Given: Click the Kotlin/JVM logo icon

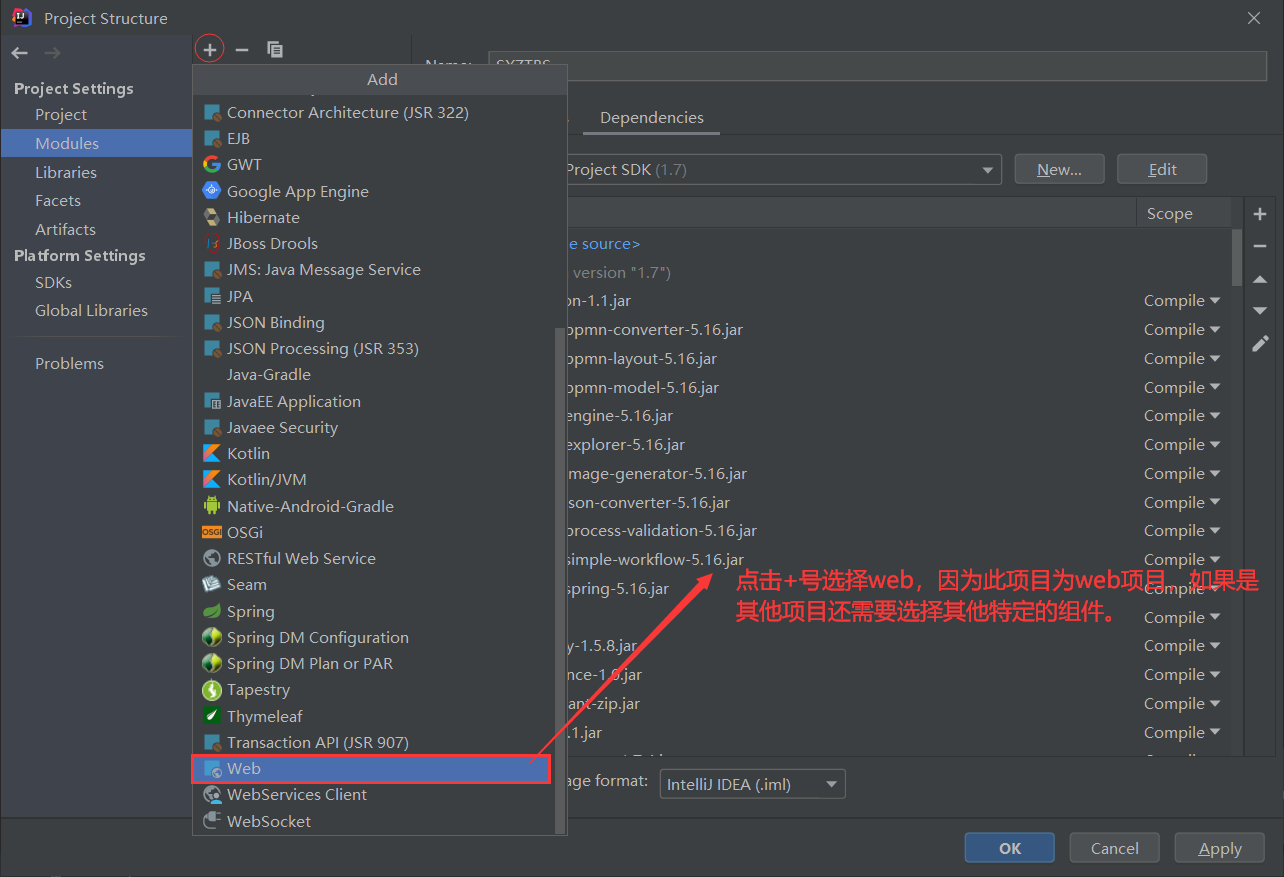Looking at the screenshot, I should pyautogui.click(x=212, y=479).
